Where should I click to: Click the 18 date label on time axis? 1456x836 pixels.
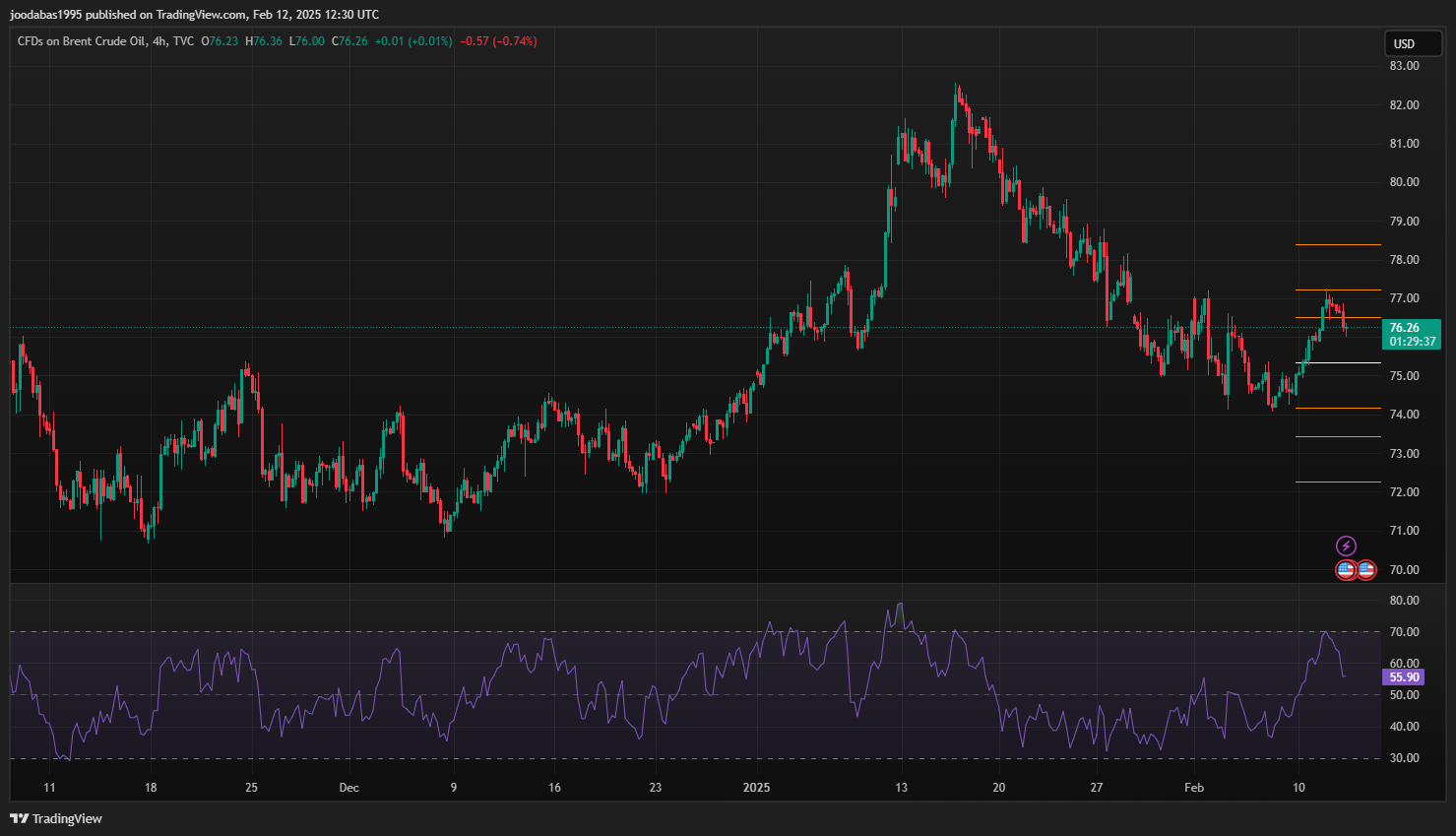[151, 788]
